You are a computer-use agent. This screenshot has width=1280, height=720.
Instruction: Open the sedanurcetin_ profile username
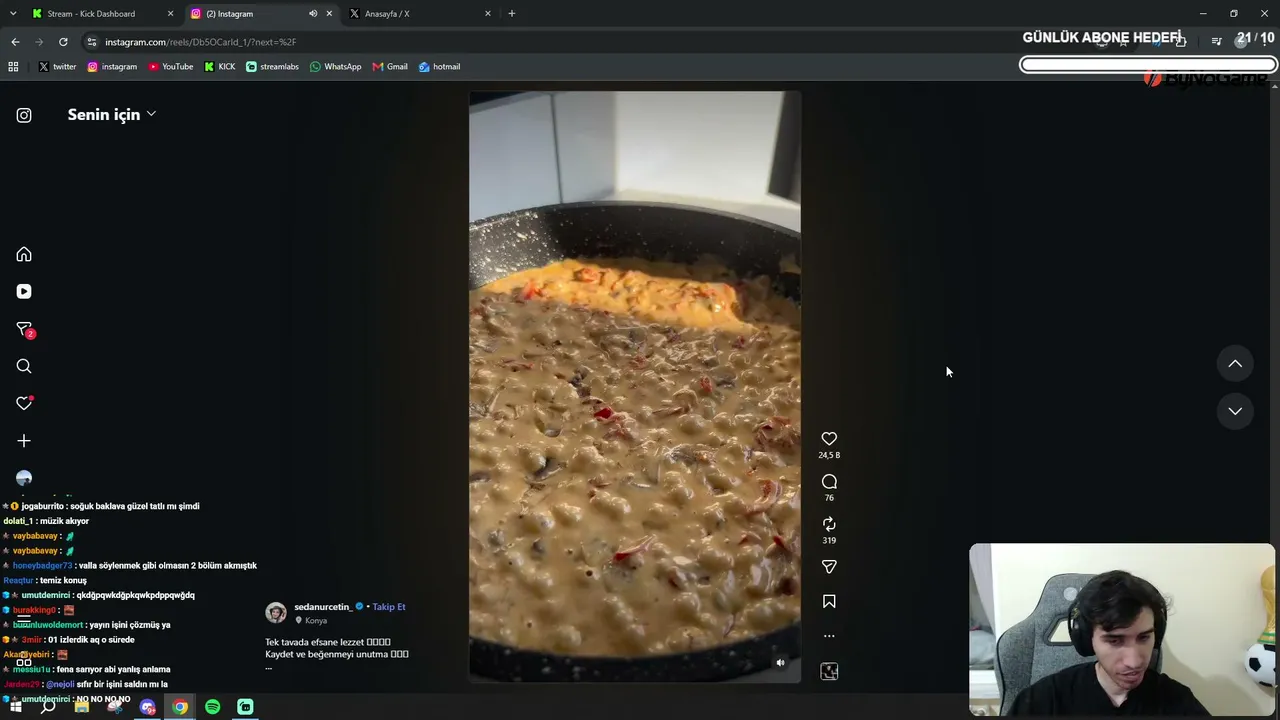(x=323, y=607)
